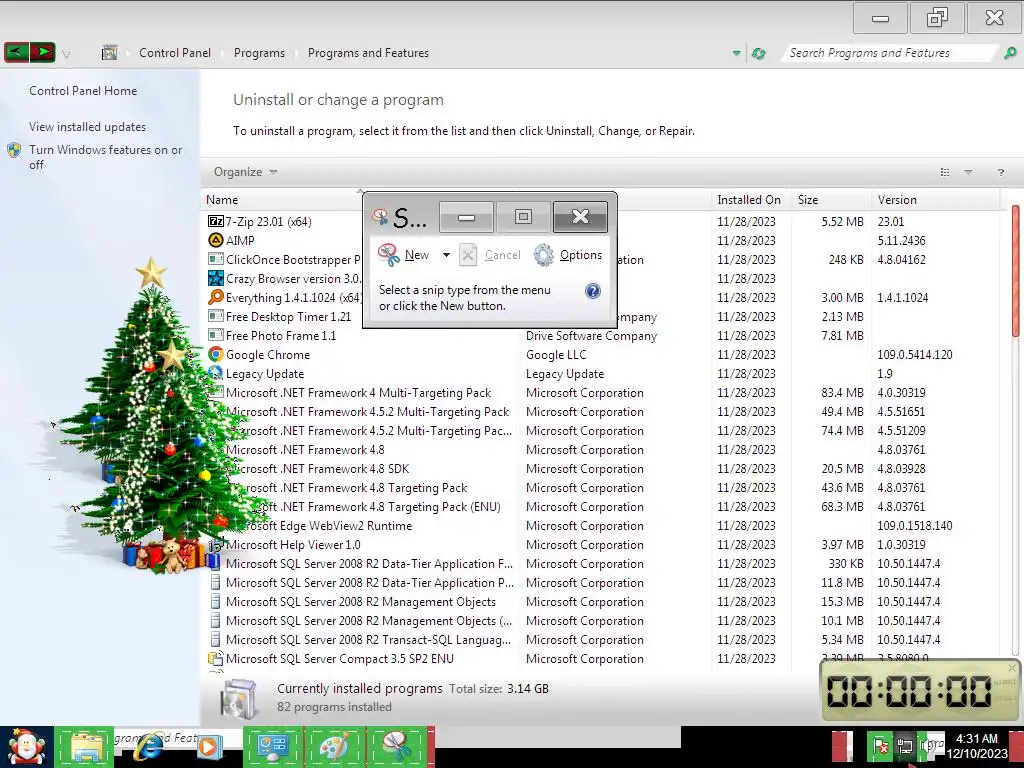Open Control Panel Home link
This screenshot has height=768, width=1024.
(x=83, y=91)
